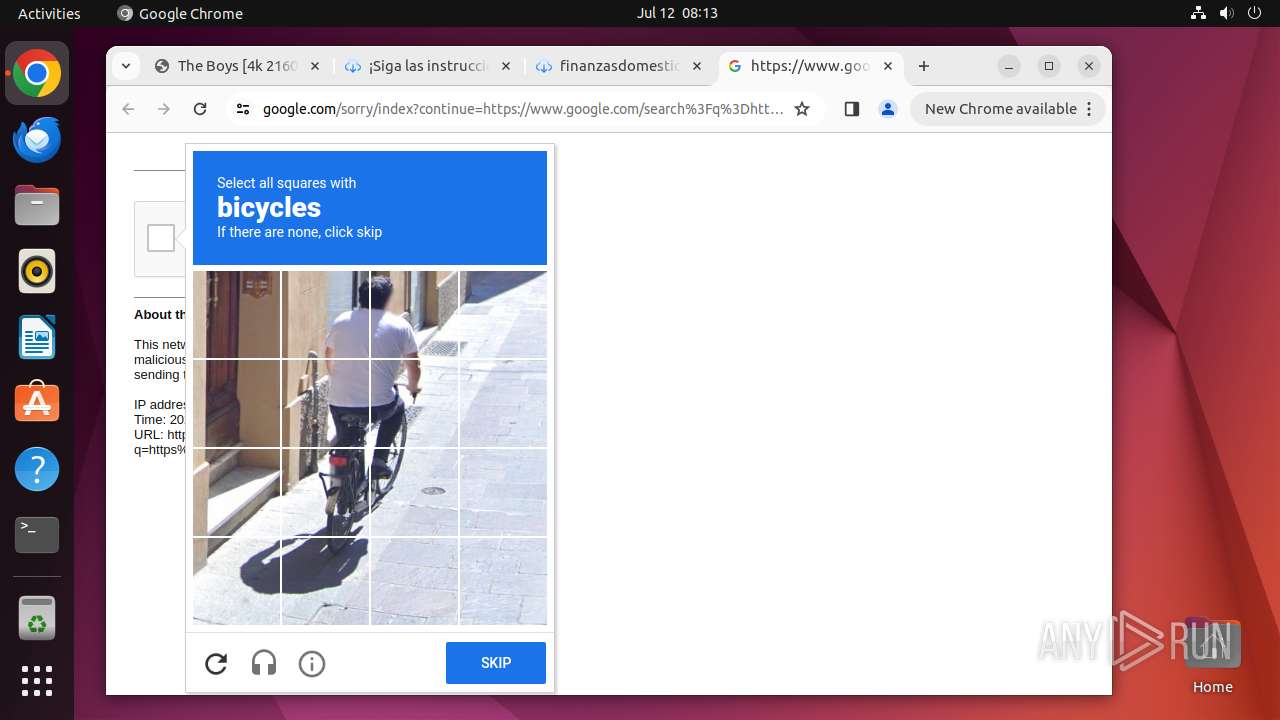
Task: Check the reCAPTCHA not-a-robot checkbox
Action: coord(161,238)
